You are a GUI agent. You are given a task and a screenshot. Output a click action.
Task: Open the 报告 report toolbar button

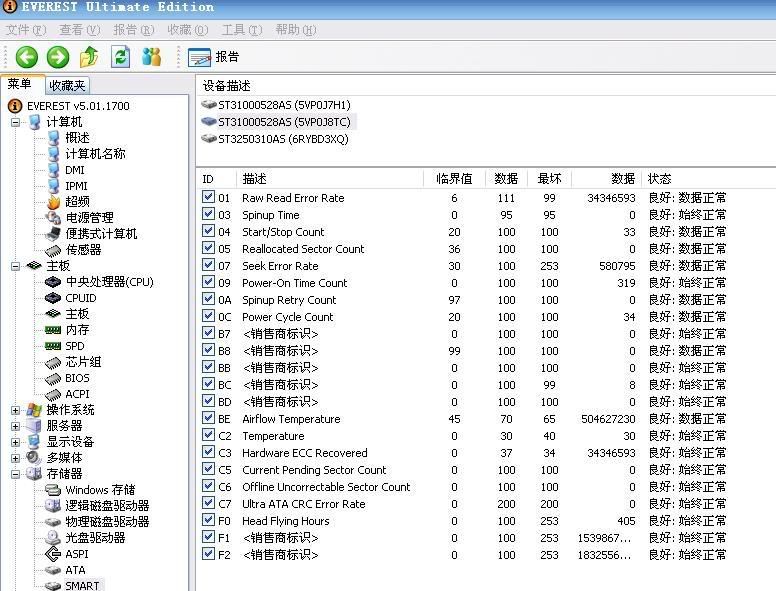[x=214, y=57]
